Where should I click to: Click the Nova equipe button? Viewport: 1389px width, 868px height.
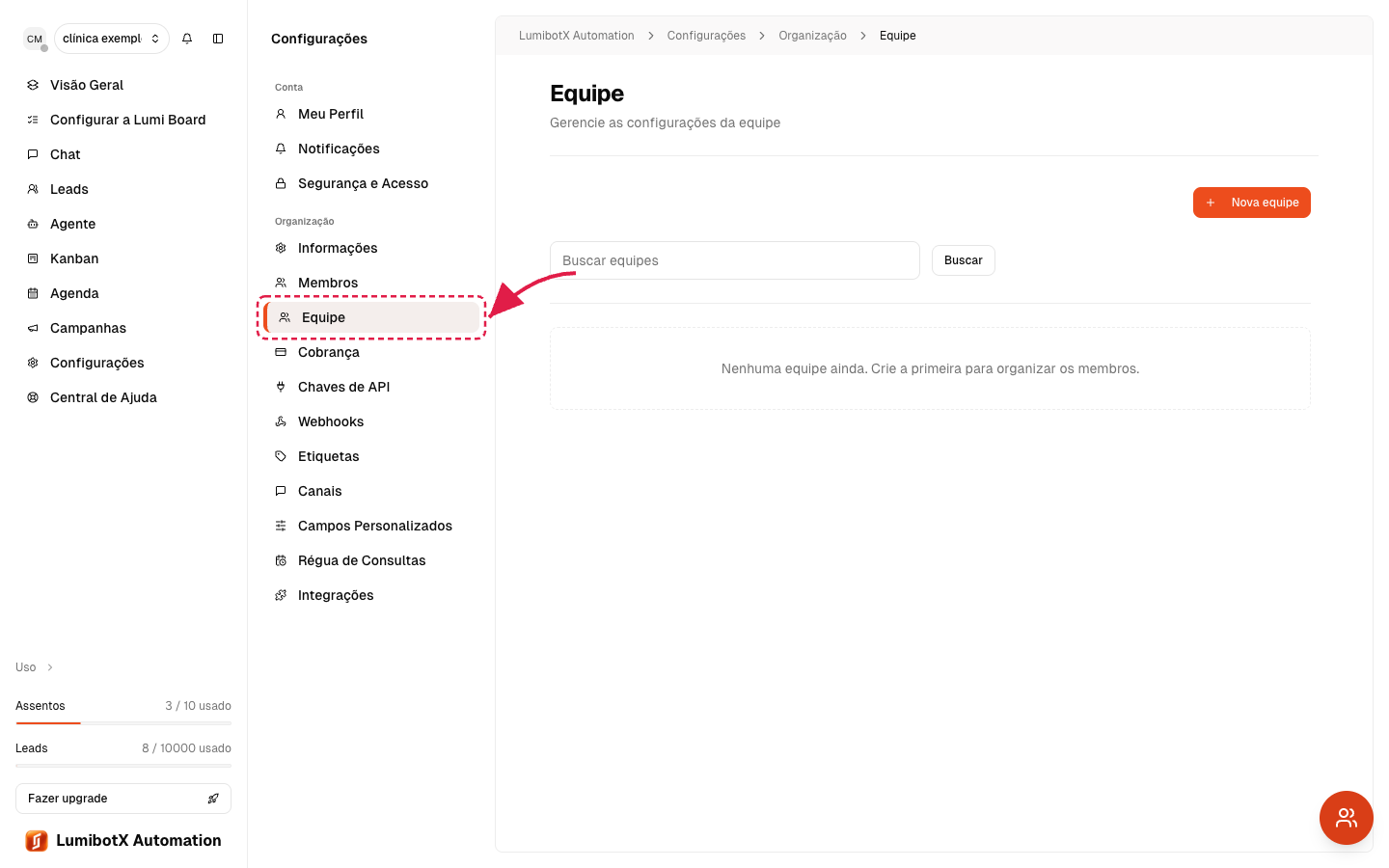1251,203
